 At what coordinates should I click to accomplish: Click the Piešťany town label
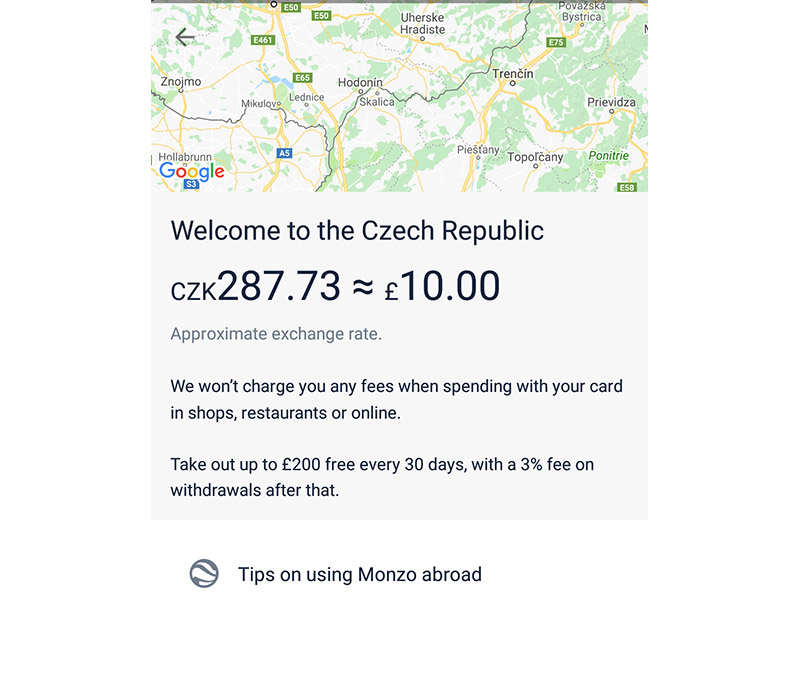477,148
